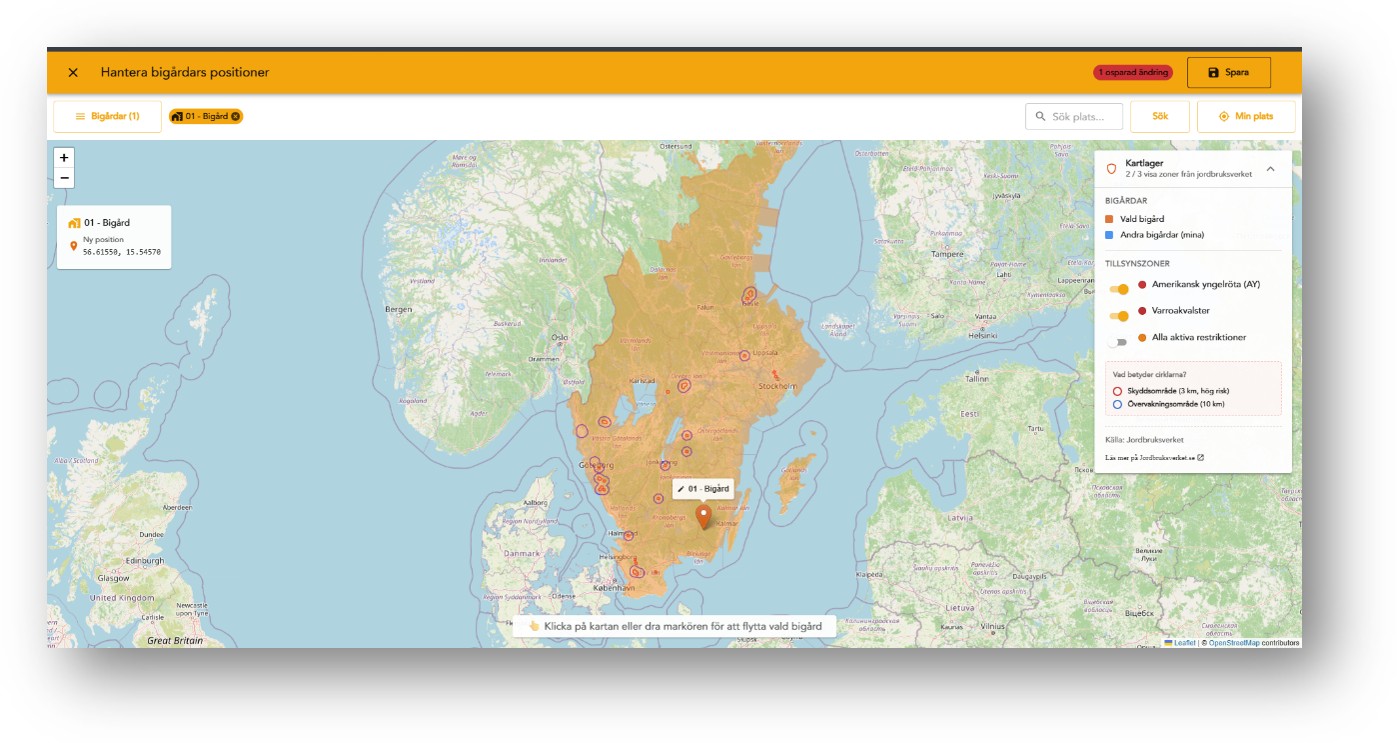Click the shield icon in Kartlager panel
This screenshot has width=1397, height=743.
(x=1111, y=169)
